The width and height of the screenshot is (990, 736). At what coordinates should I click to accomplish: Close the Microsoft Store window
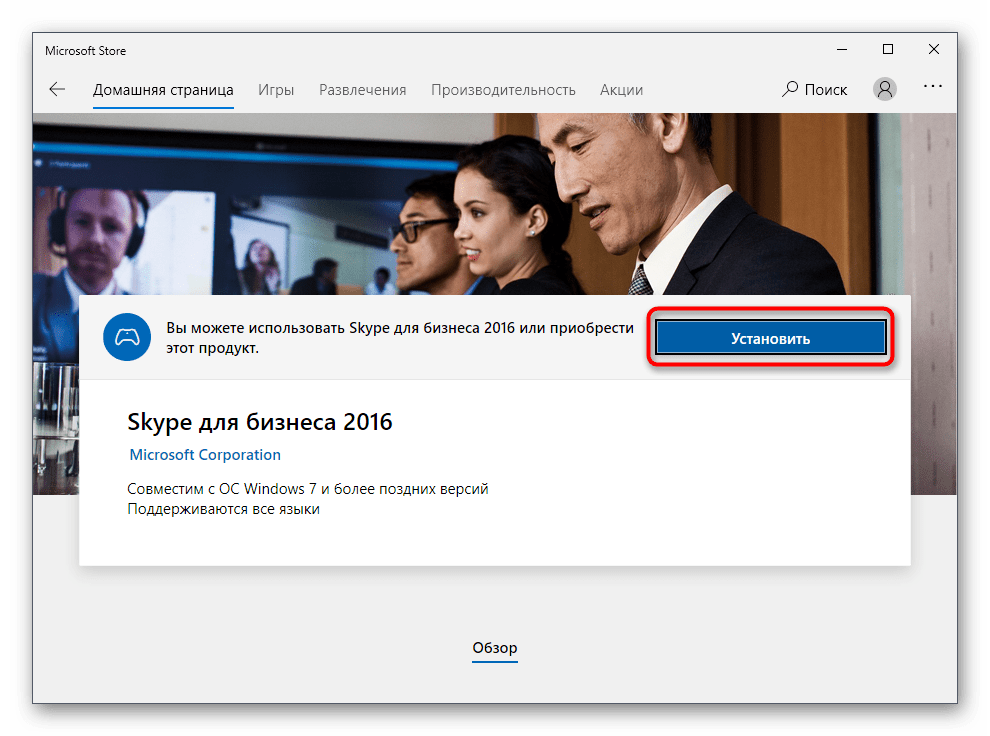(933, 50)
